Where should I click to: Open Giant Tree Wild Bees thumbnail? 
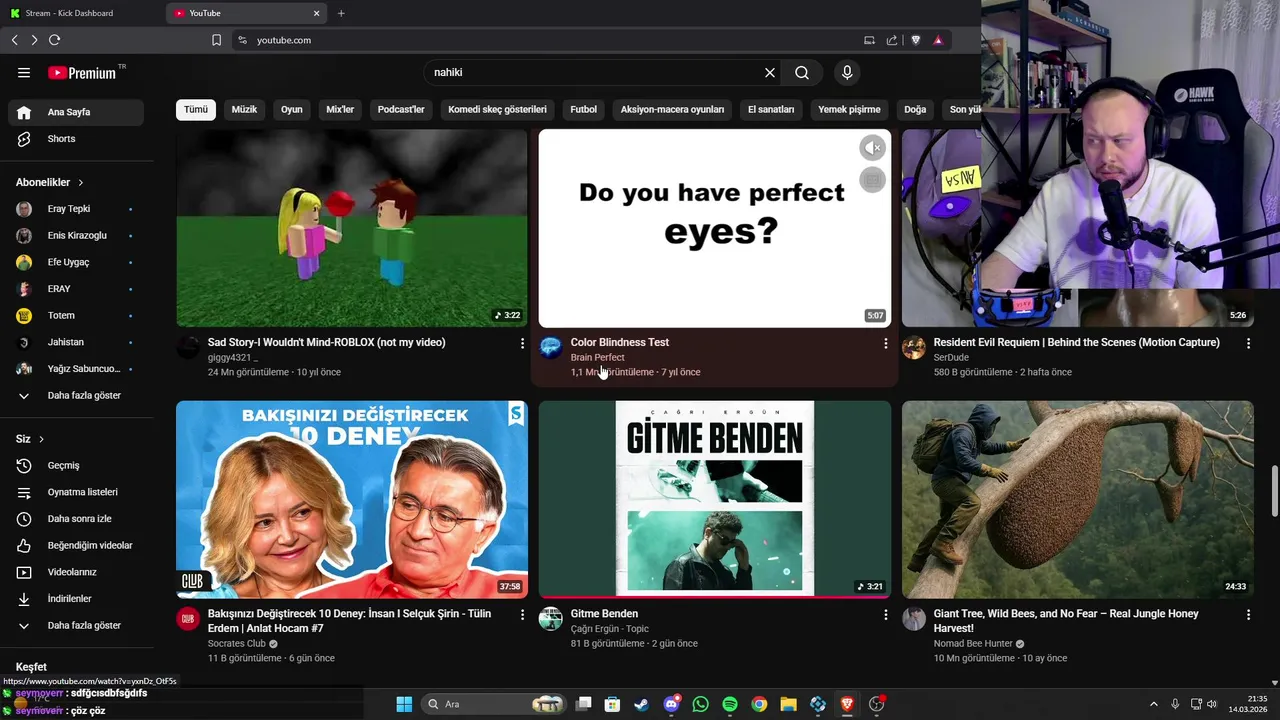coord(1078,499)
